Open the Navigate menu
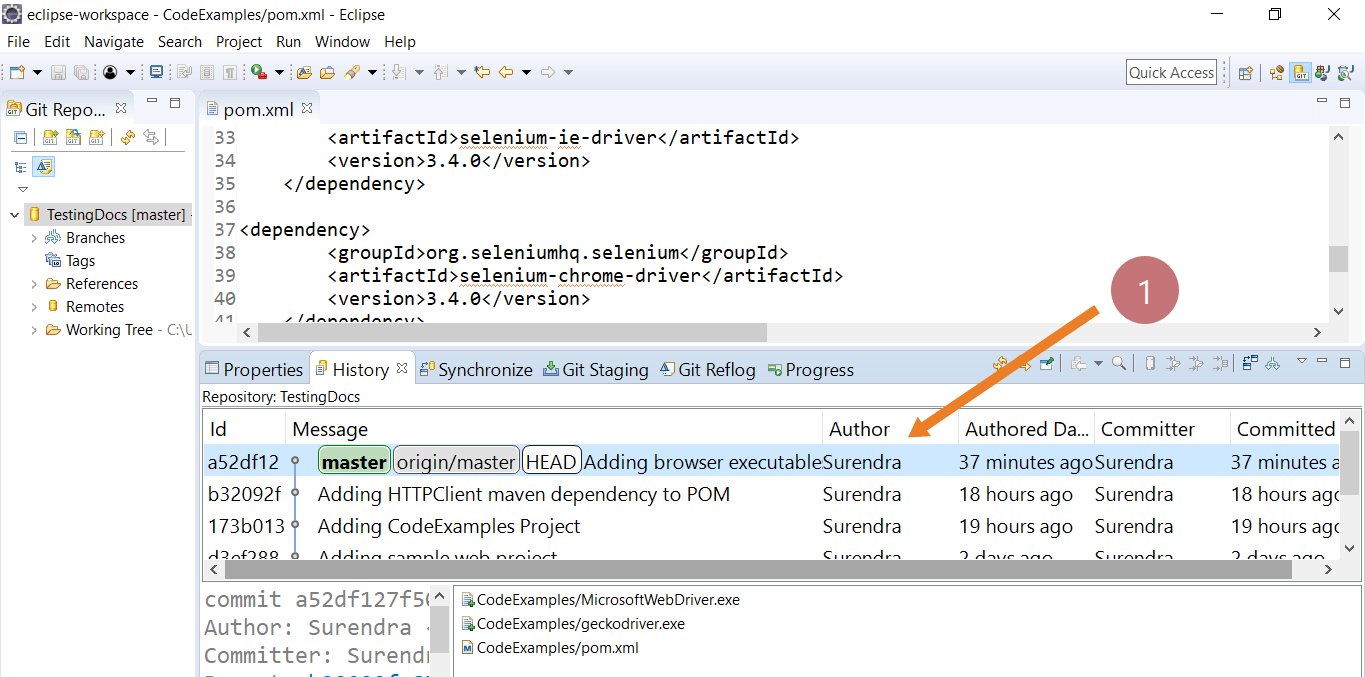1365x677 pixels. coord(113,42)
